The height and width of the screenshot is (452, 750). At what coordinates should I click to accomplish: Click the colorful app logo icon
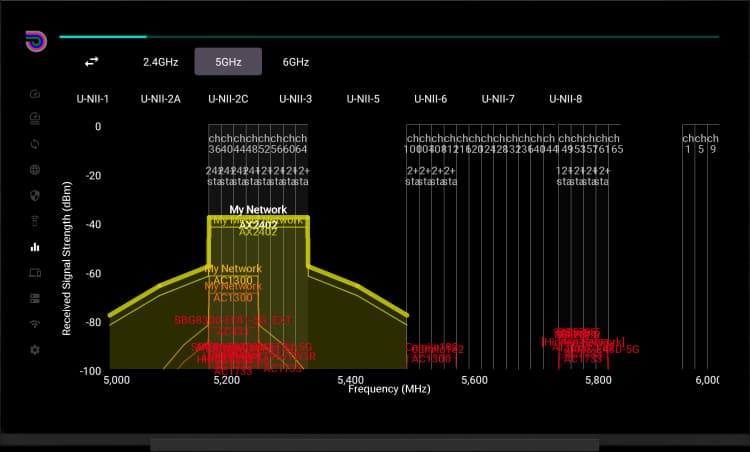click(36, 41)
